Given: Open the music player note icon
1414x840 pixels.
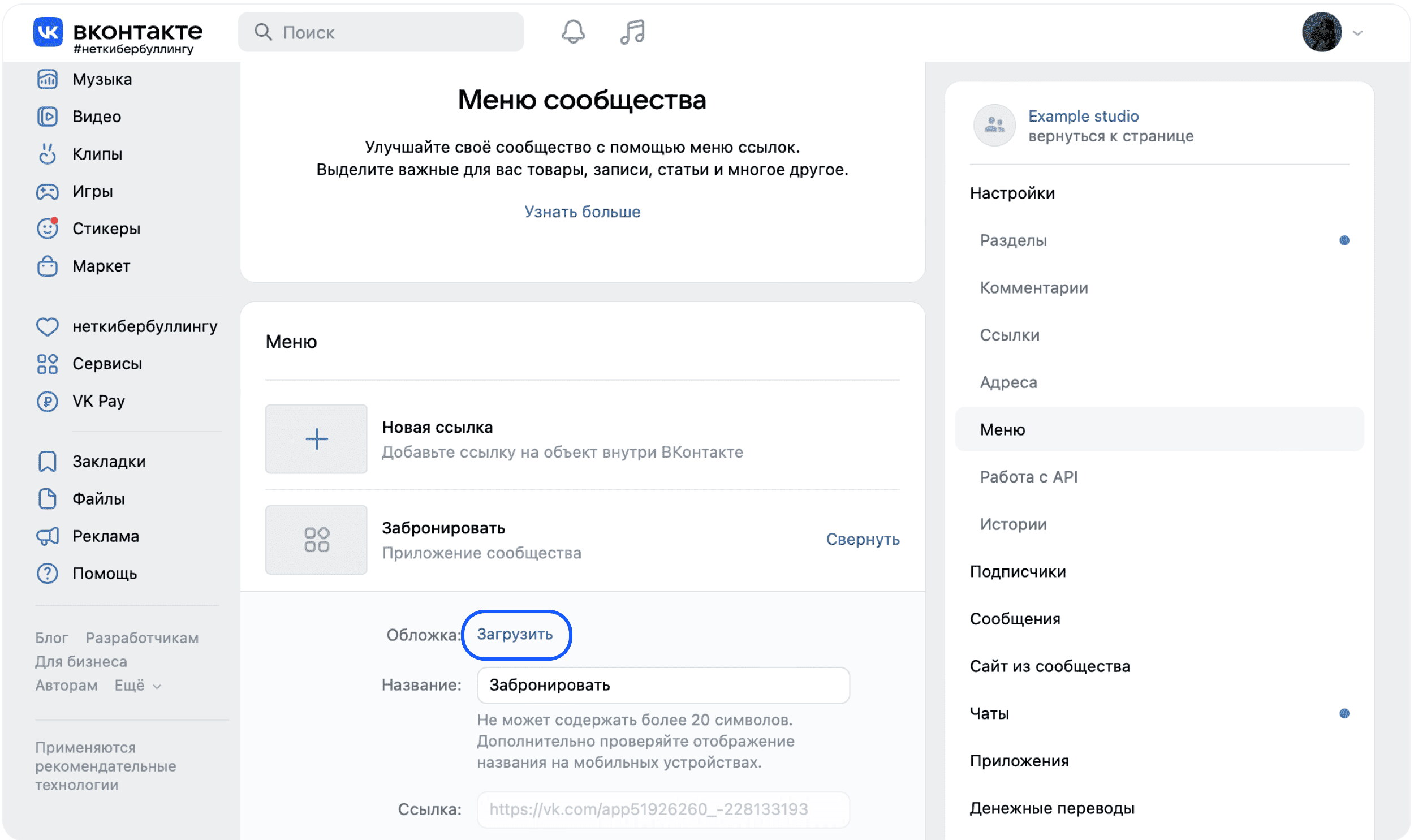Looking at the screenshot, I should (632, 32).
